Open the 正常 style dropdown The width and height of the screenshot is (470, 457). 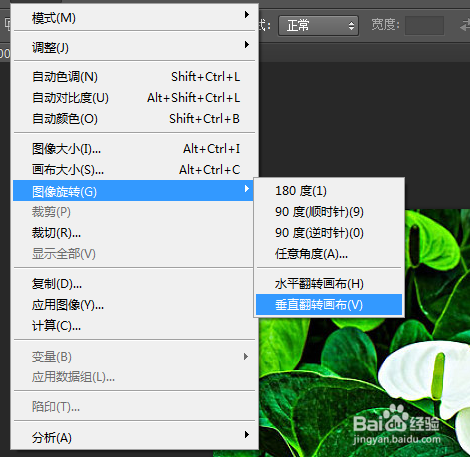(x=318, y=26)
